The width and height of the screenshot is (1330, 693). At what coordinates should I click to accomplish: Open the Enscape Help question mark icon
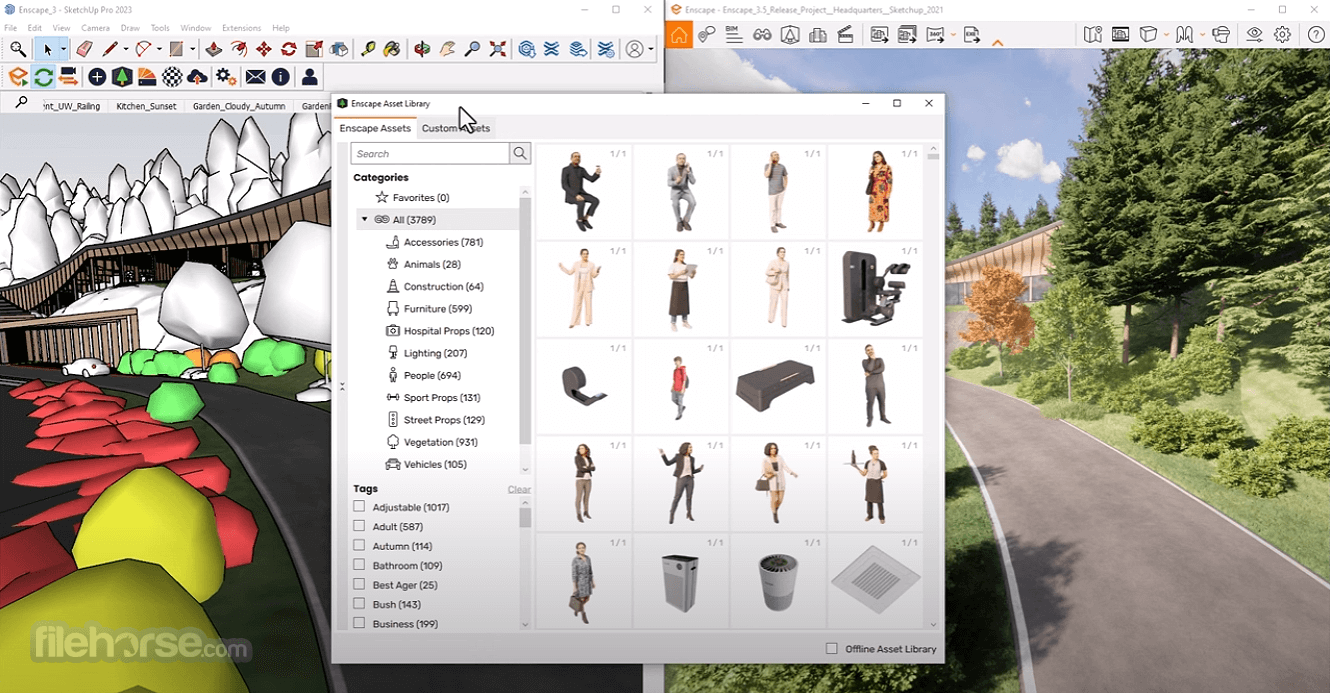click(x=1316, y=35)
